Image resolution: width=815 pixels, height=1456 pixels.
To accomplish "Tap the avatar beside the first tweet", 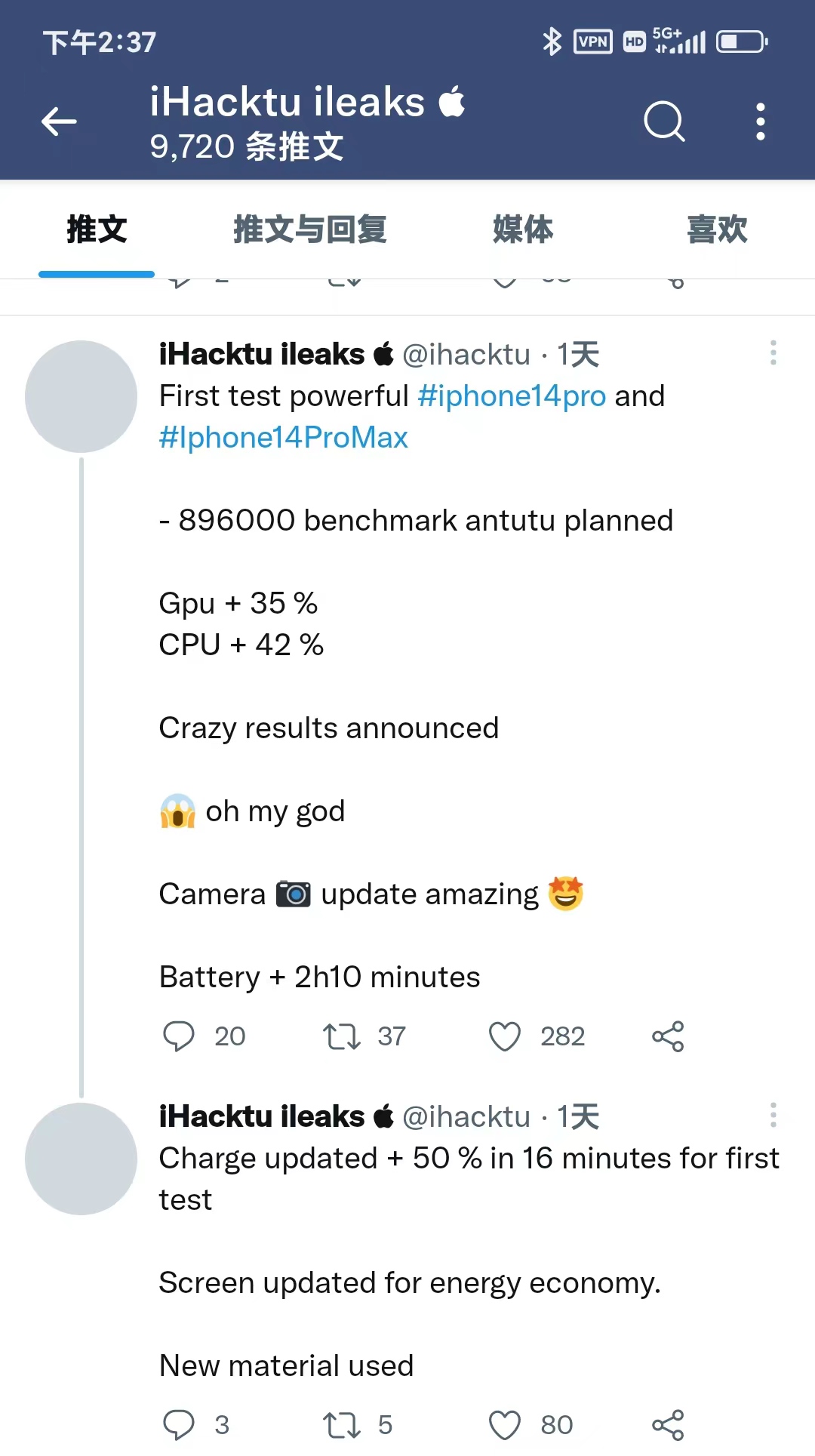I will tap(81, 396).
